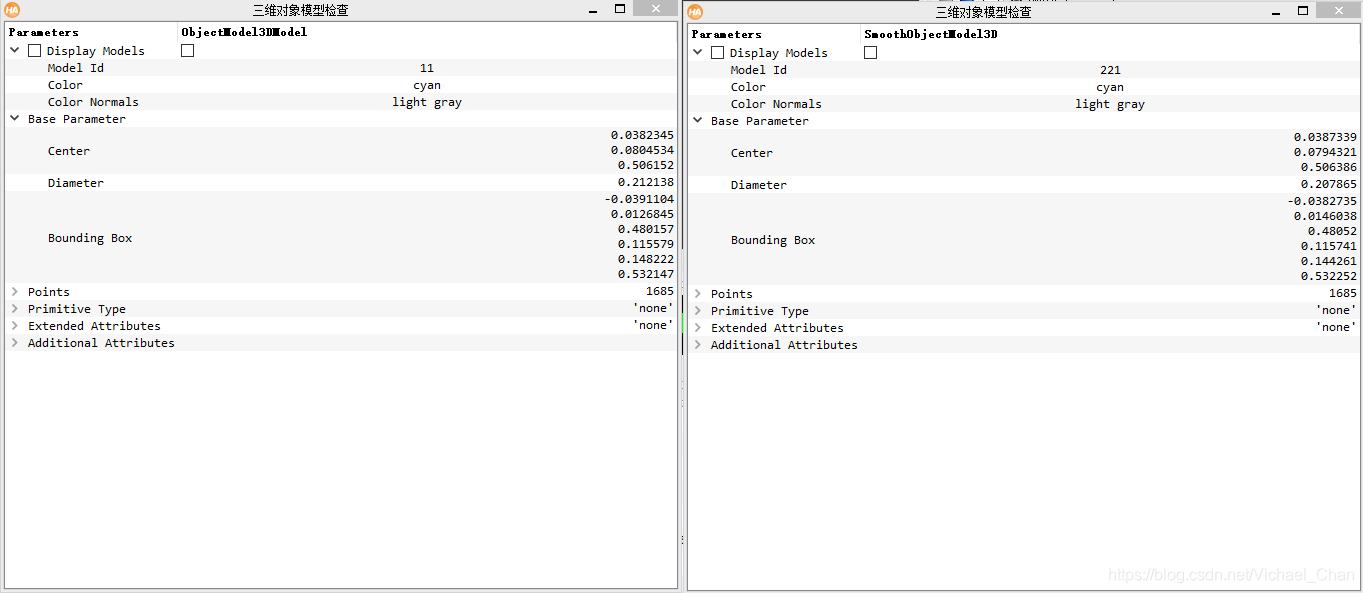Screen dimensions: 1363x593
Task: Collapse Display Models section in right window
Action: point(698,52)
